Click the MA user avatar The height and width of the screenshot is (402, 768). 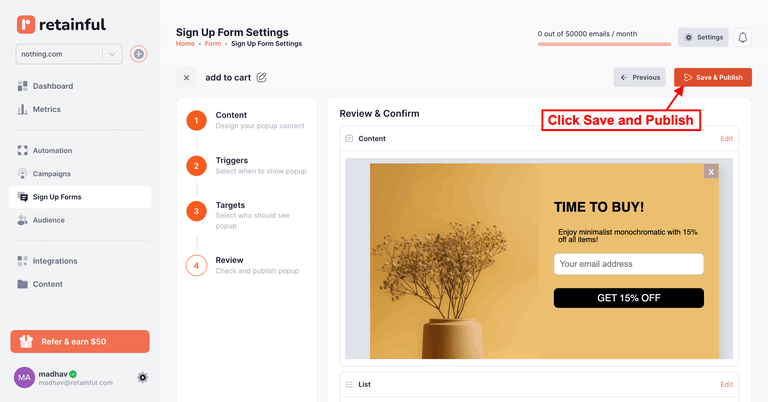pos(24,377)
